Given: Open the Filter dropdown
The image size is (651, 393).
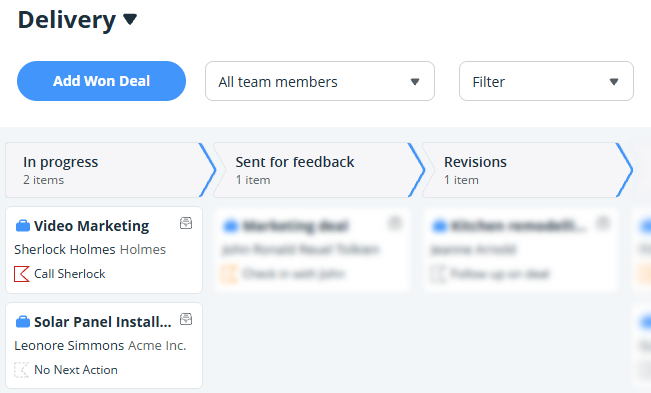Looking at the screenshot, I should coord(546,81).
